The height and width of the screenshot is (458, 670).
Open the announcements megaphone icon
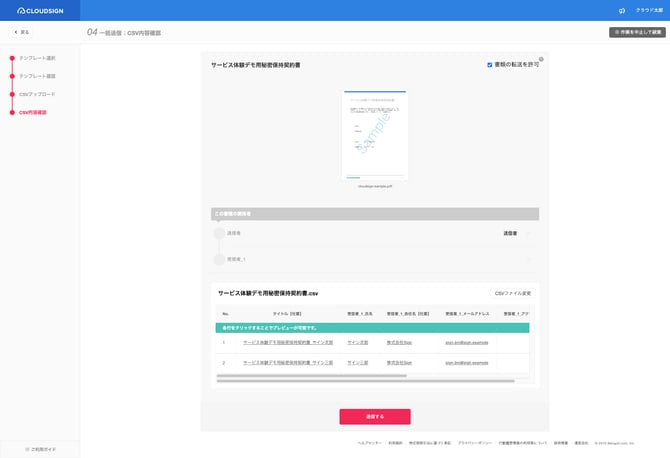click(621, 10)
